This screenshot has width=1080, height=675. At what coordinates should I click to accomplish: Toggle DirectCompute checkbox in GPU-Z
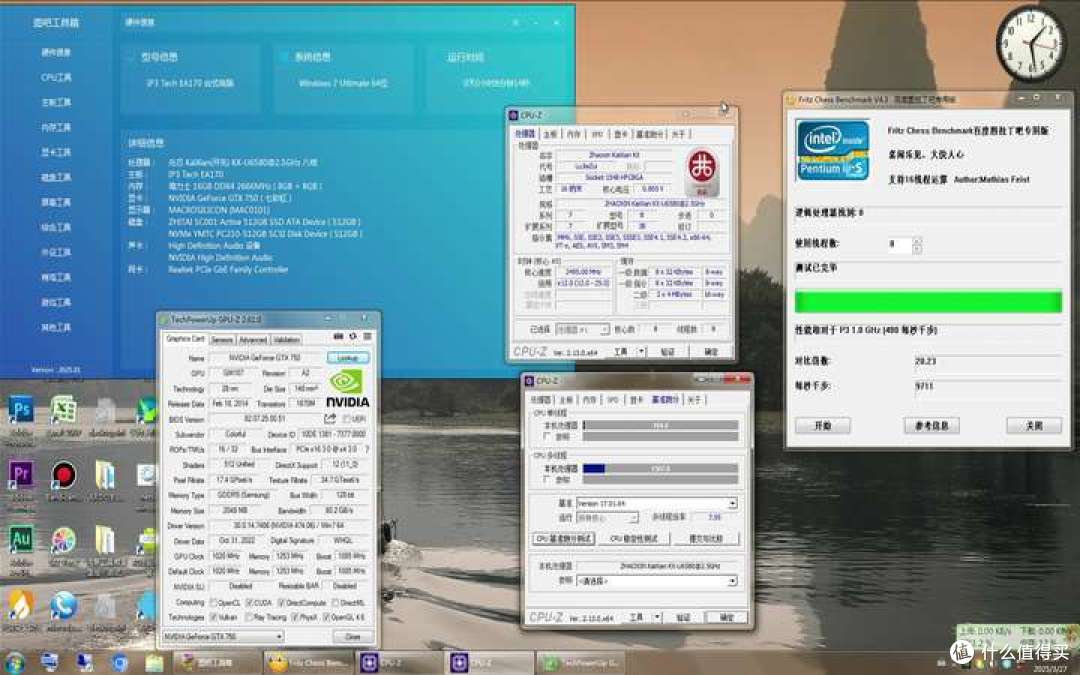coord(281,602)
